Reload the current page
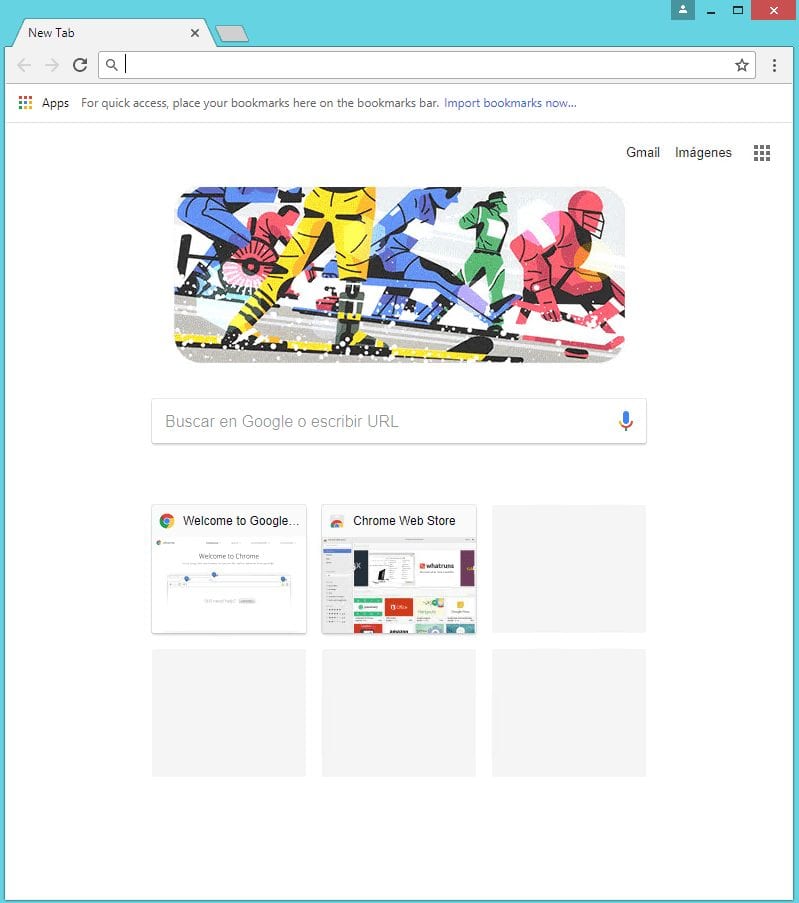The height and width of the screenshot is (903, 799). tap(80, 65)
